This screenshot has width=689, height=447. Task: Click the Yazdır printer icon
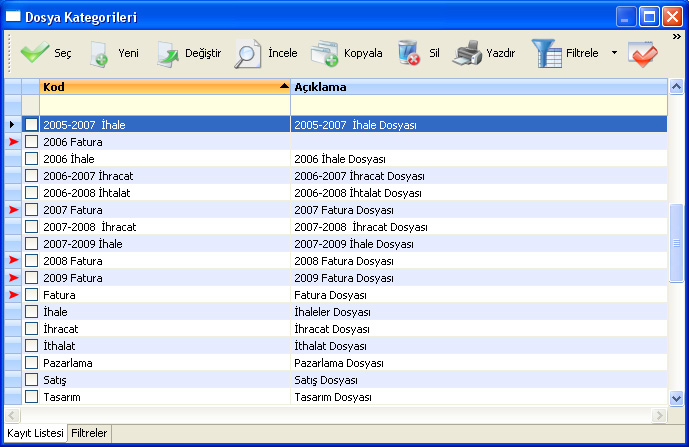click(x=467, y=53)
